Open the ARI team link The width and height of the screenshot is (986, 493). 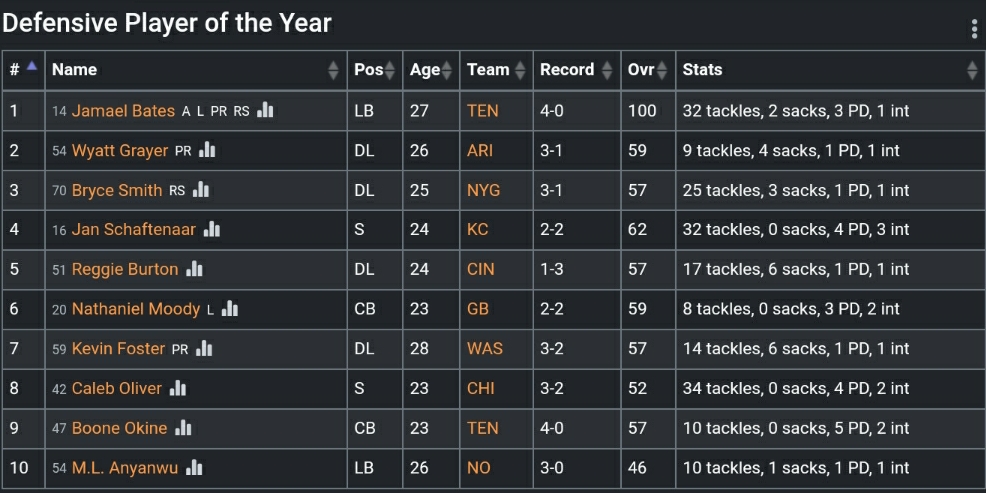[x=480, y=150]
